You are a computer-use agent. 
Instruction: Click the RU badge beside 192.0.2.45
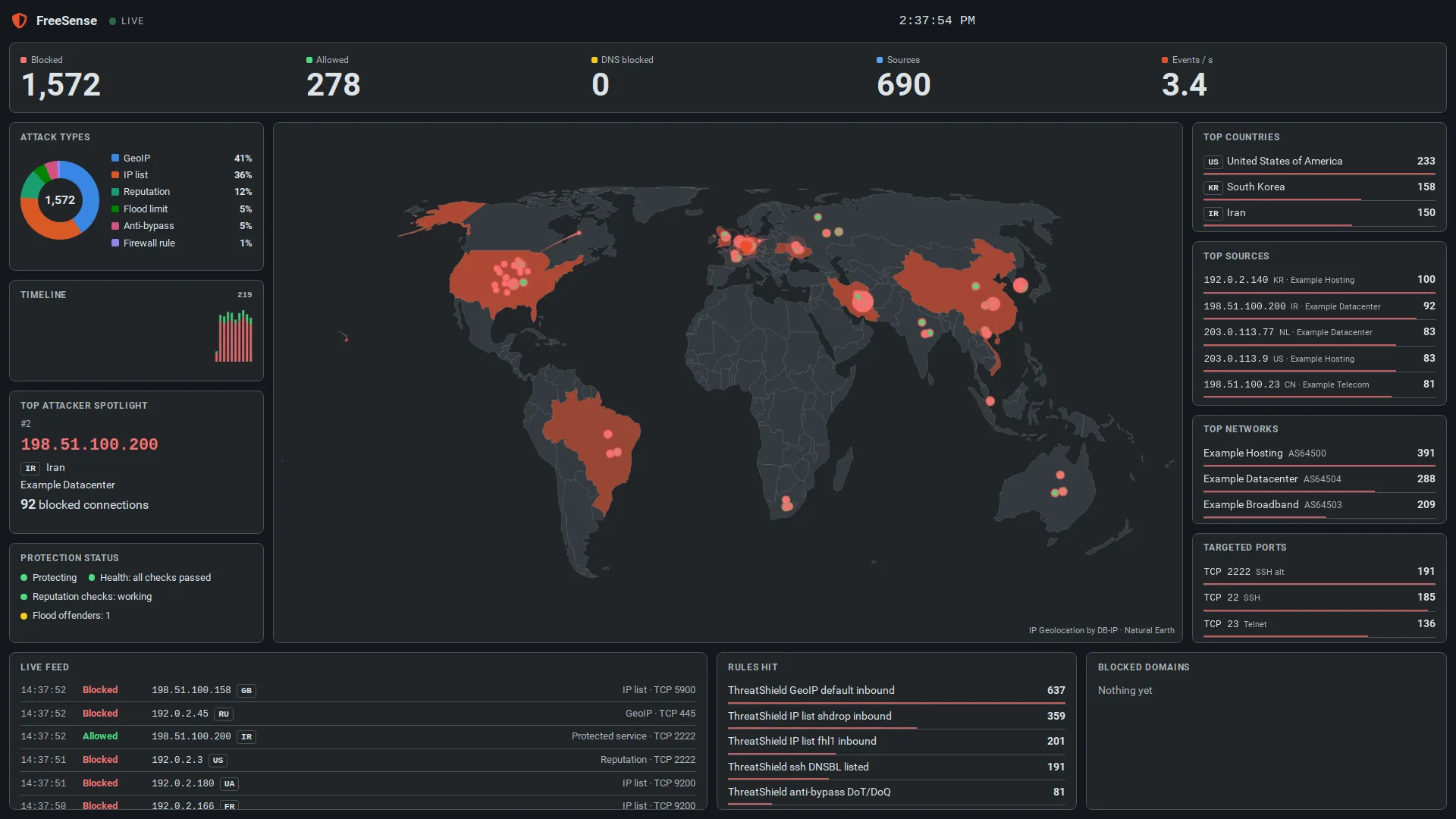[x=224, y=714]
